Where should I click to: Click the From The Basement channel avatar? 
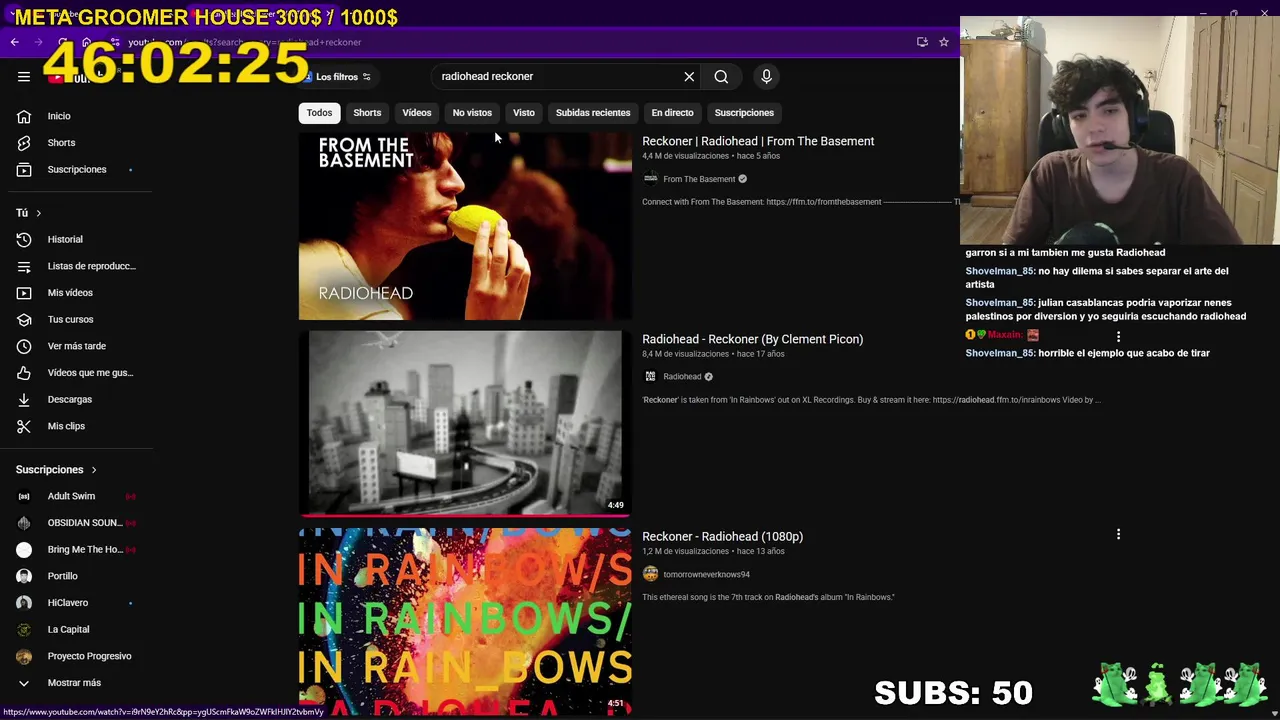[x=650, y=179]
